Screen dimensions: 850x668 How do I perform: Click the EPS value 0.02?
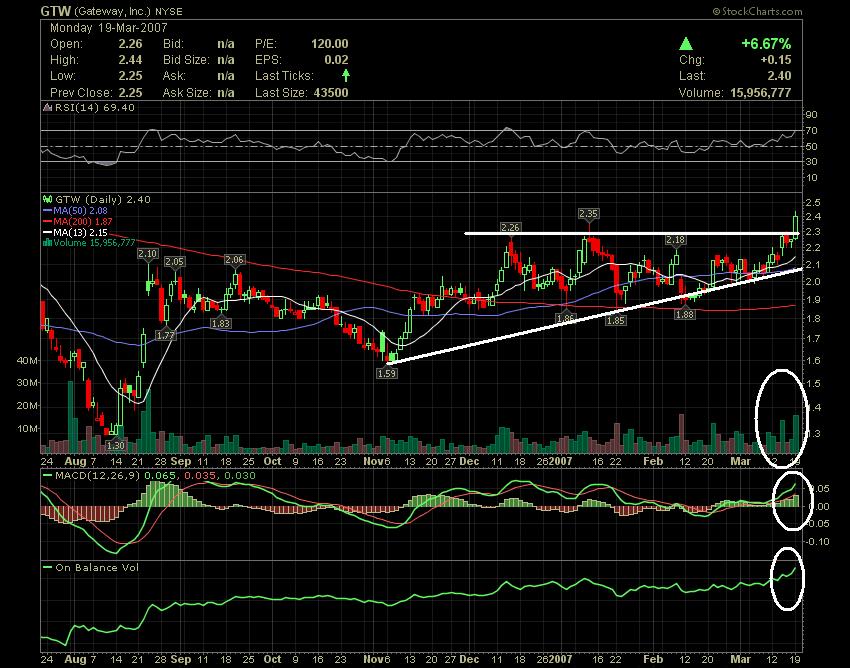point(337,60)
